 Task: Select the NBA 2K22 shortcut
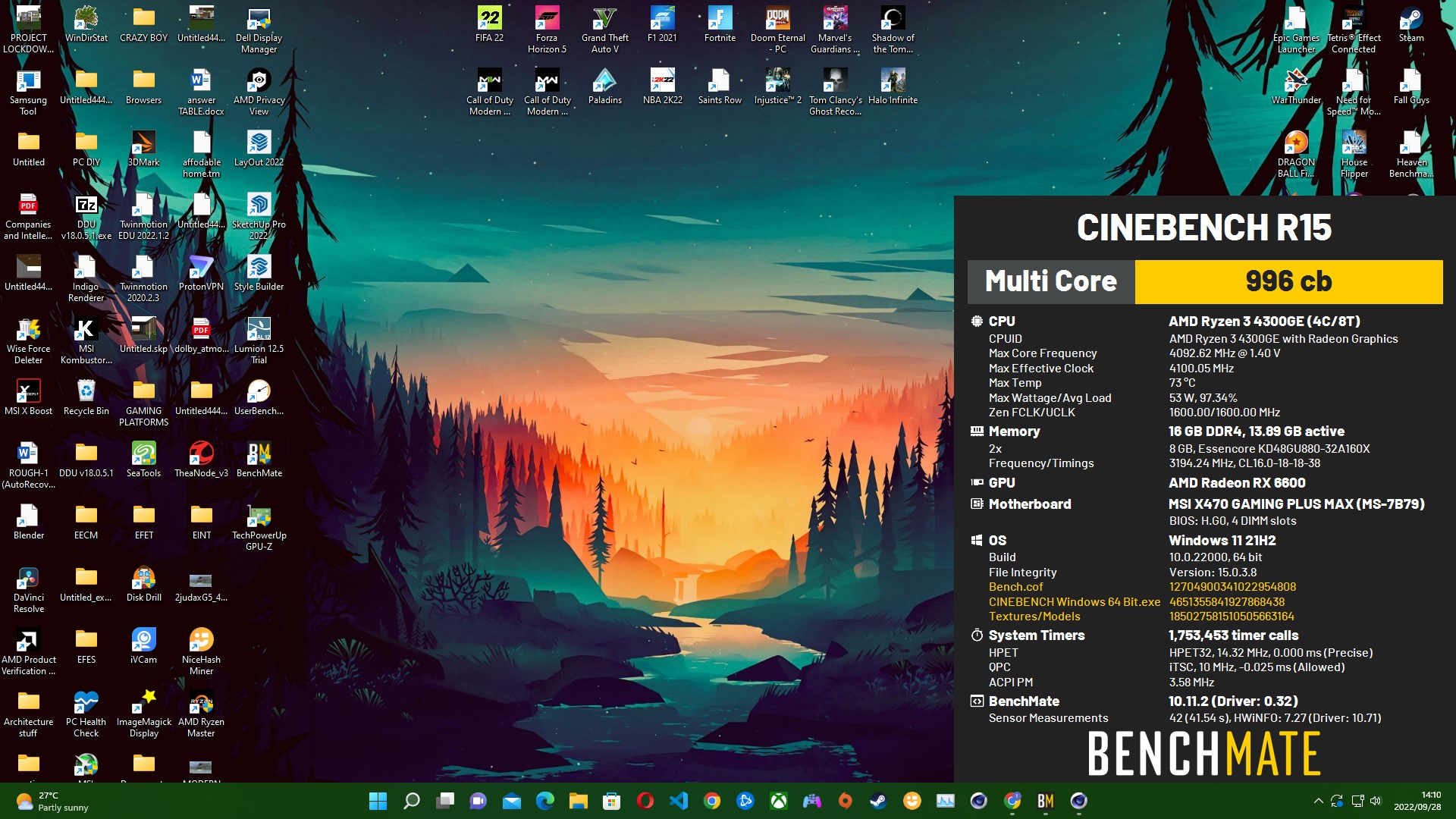[662, 86]
